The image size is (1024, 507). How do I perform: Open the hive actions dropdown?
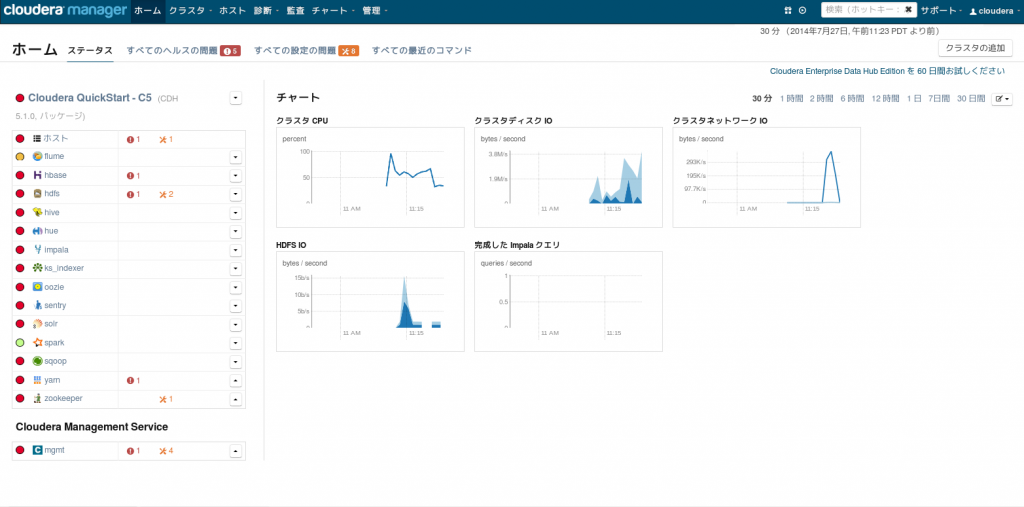point(236,212)
